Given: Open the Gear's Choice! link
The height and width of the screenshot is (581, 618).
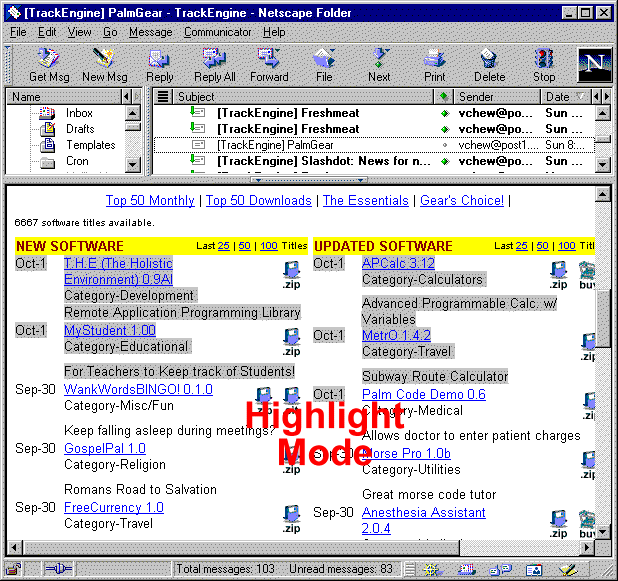Looking at the screenshot, I should click(462, 201).
